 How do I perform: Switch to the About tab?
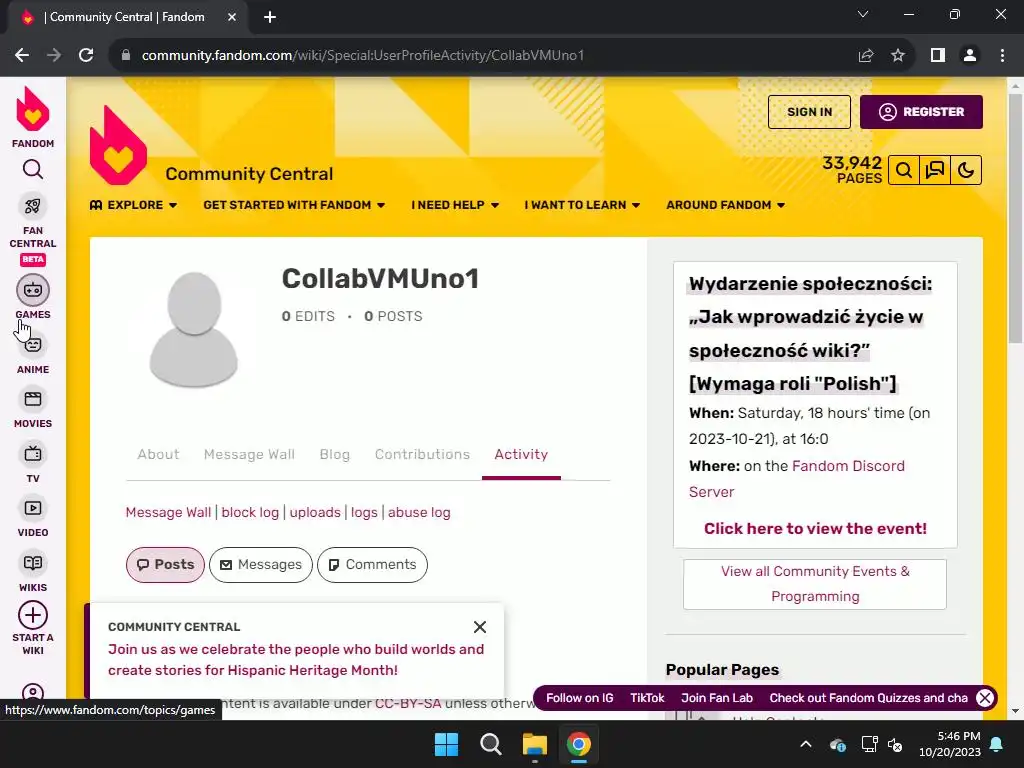coord(158,455)
